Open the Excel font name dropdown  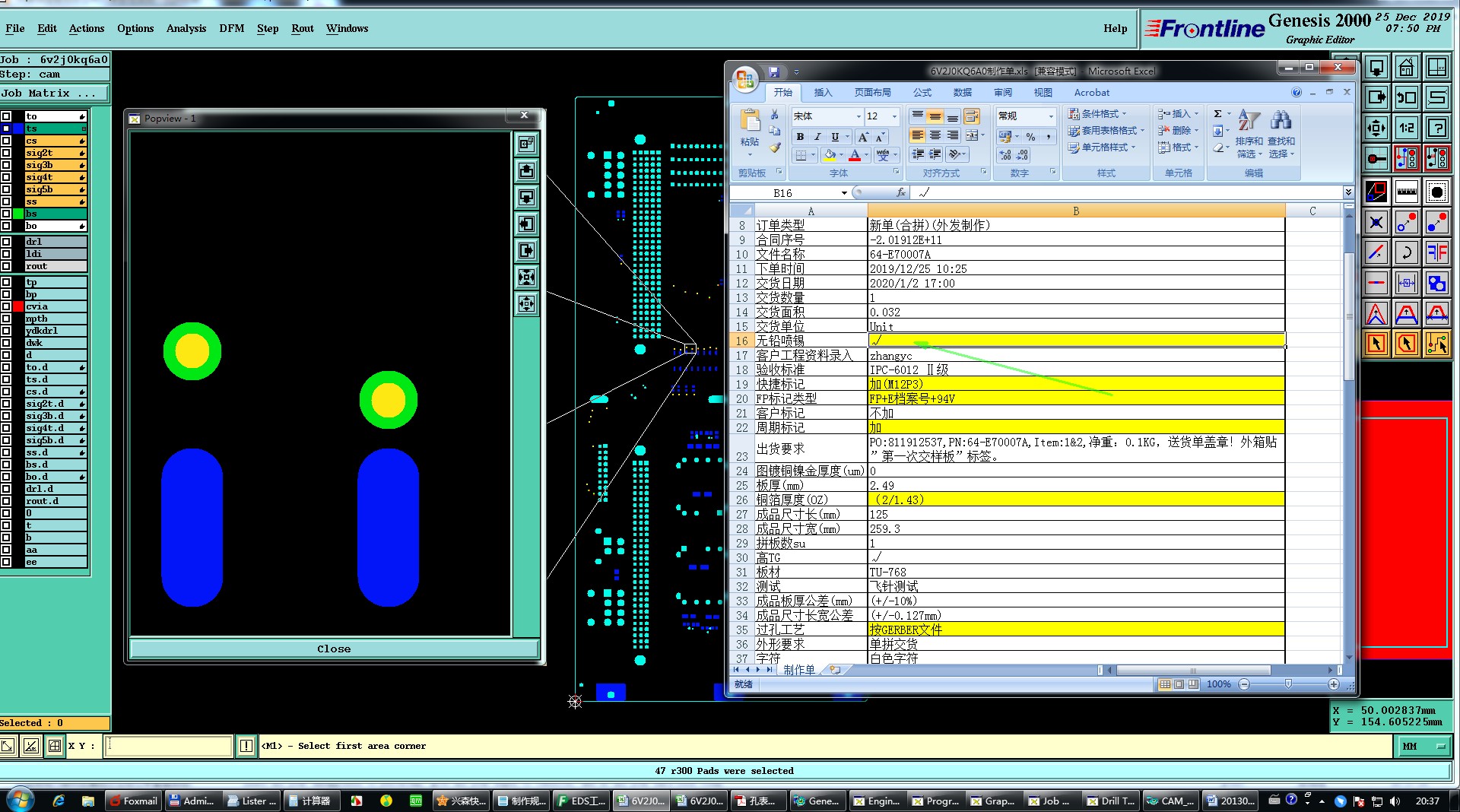pyautogui.click(x=859, y=116)
